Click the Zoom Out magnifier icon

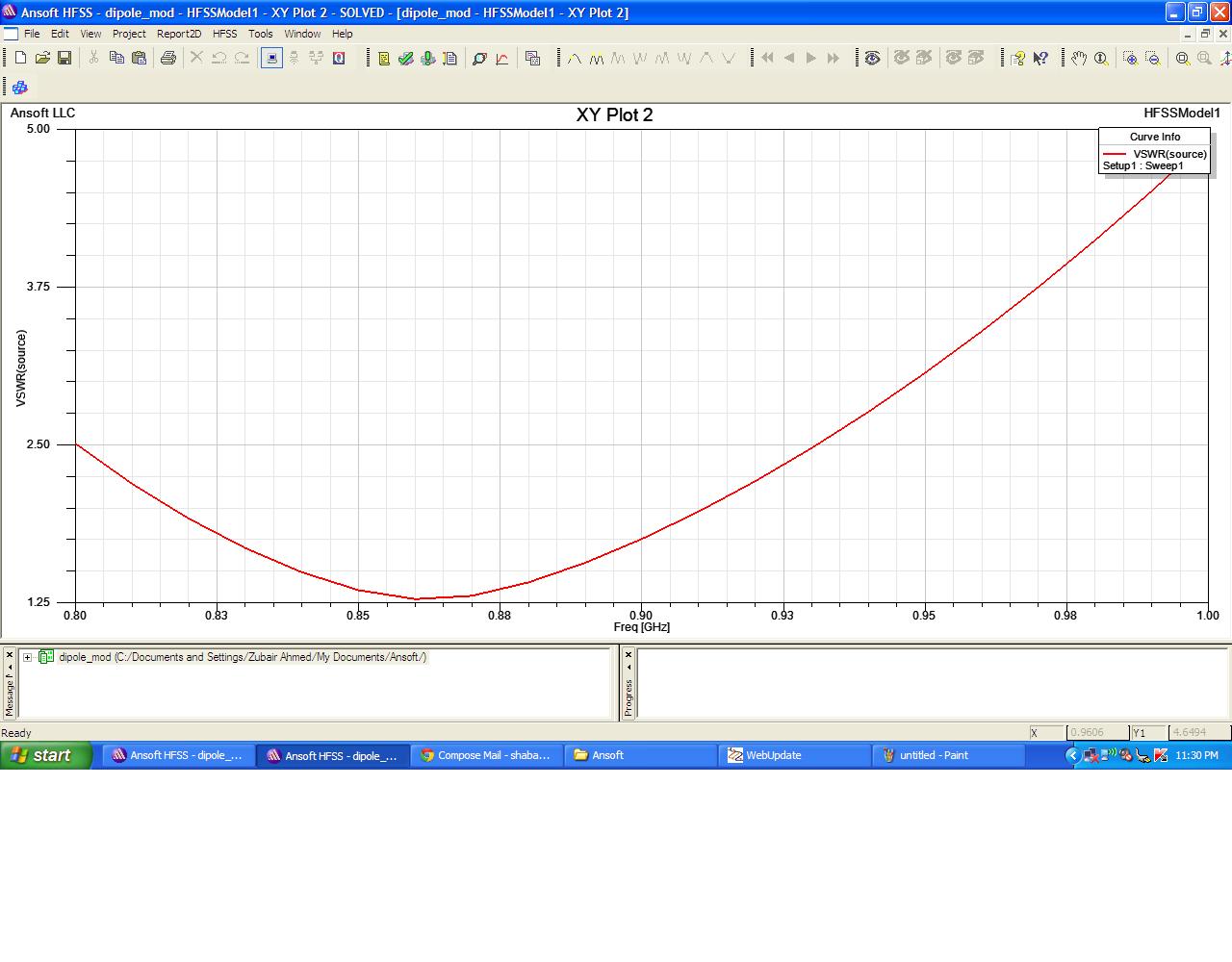tap(1152, 58)
